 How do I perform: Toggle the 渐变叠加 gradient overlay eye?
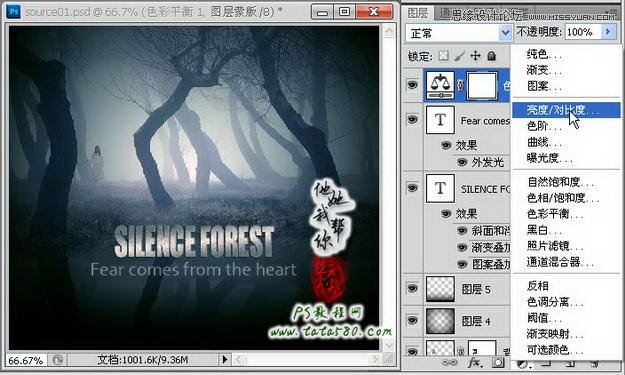(462, 247)
